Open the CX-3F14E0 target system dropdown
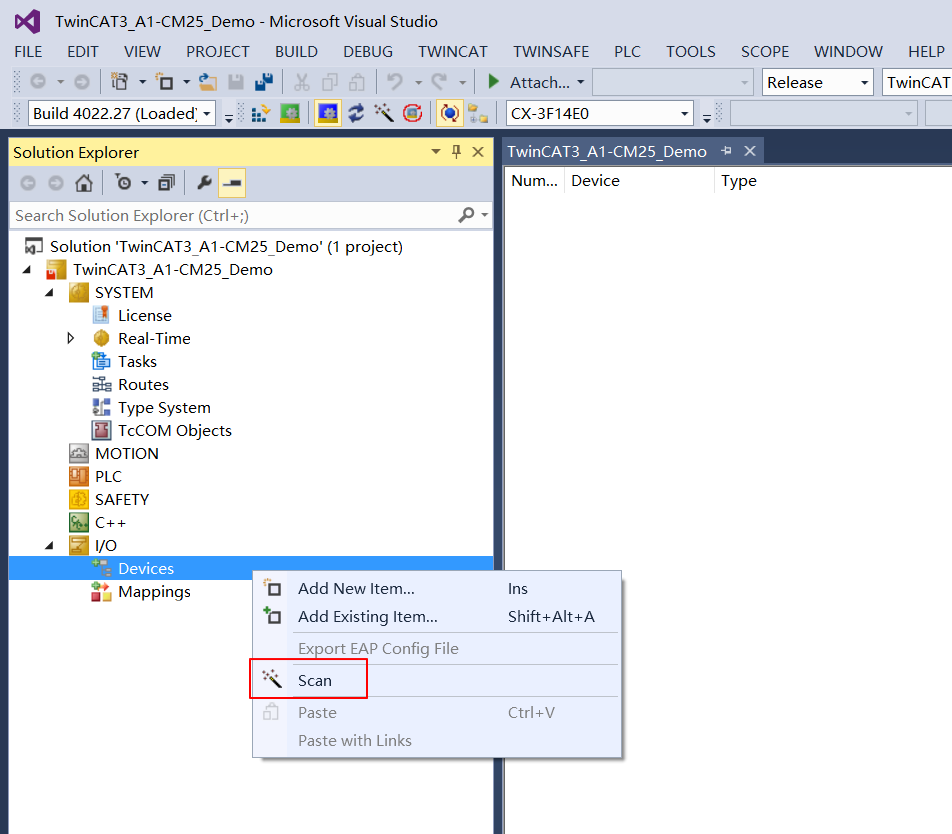This screenshot has height=834, width=952. click(684, 114)
